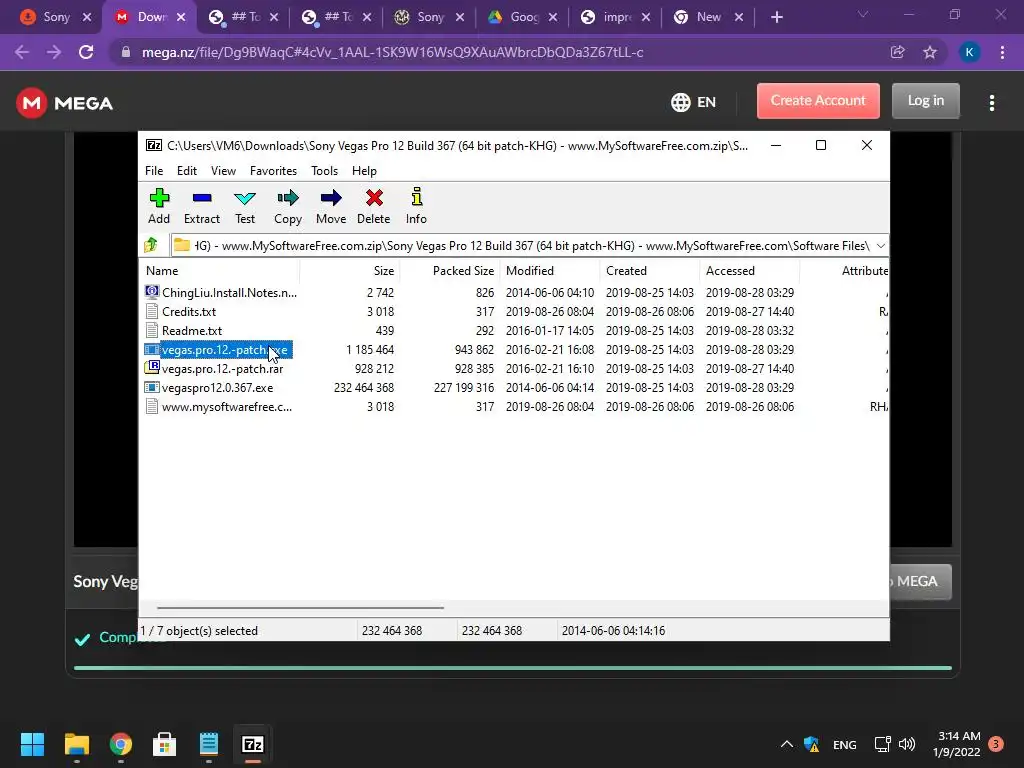
Task: Expand the 7-Zip address path dropdown
Action: 880,246
